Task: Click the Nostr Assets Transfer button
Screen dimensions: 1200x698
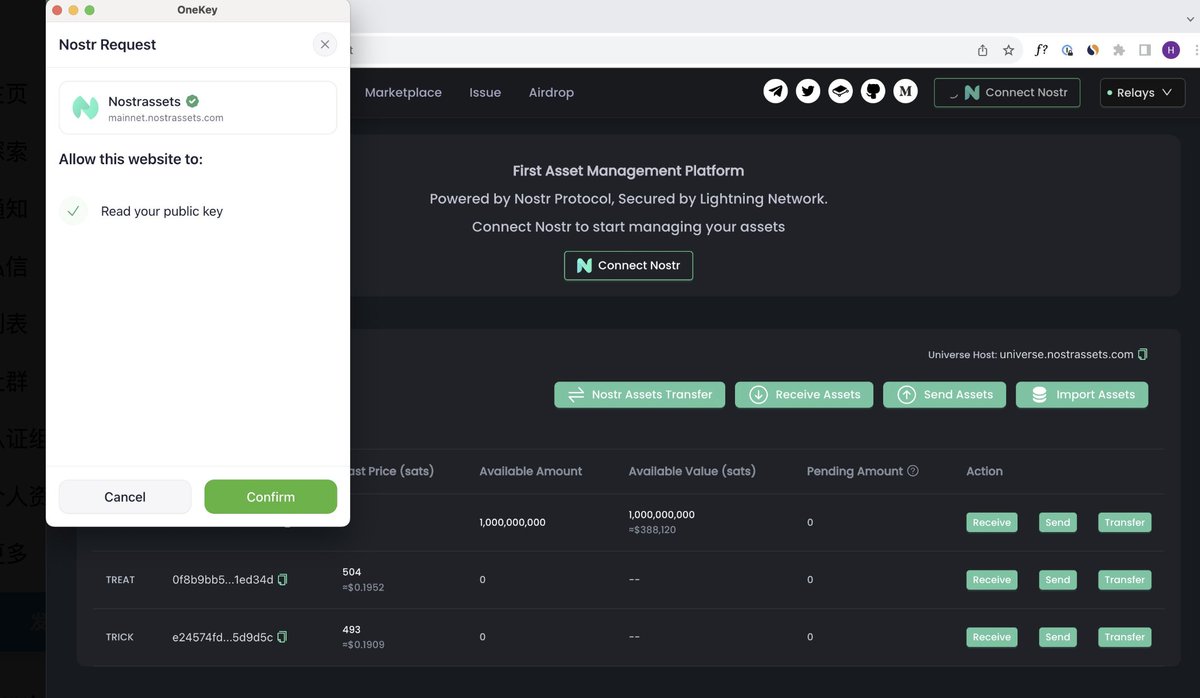Action: (x=640, y=395)
